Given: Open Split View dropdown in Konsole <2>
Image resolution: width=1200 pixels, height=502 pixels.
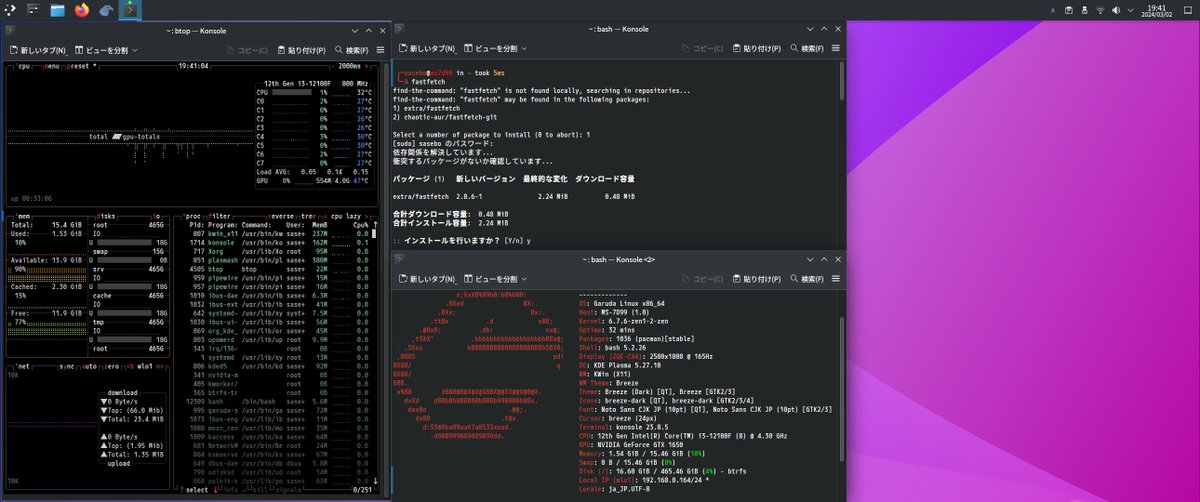Looking at the screenshot, I should (x=524, y=277).
